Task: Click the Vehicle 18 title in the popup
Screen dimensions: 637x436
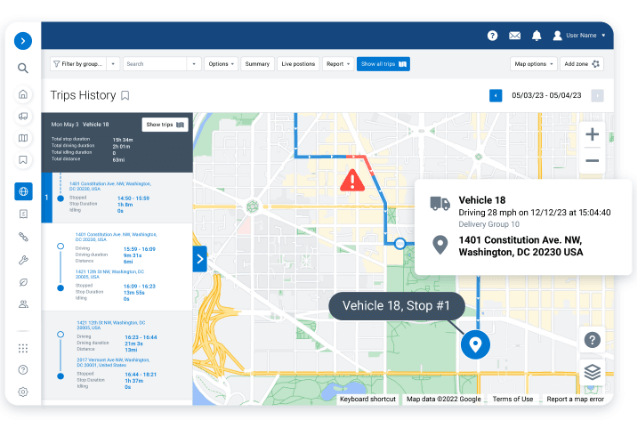Action: point(482,200)
